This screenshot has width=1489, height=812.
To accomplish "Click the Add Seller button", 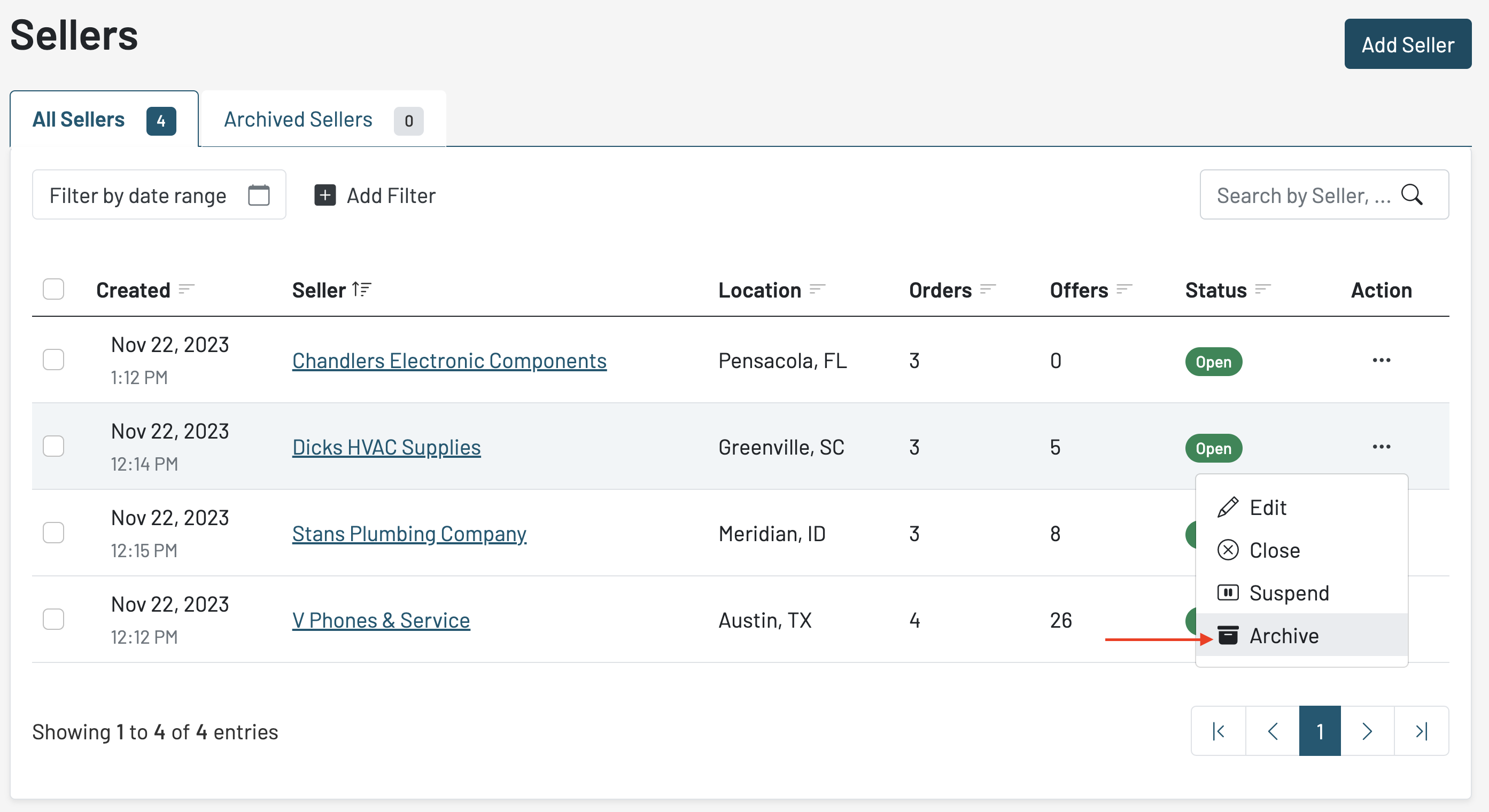I will pos(1407,44).
